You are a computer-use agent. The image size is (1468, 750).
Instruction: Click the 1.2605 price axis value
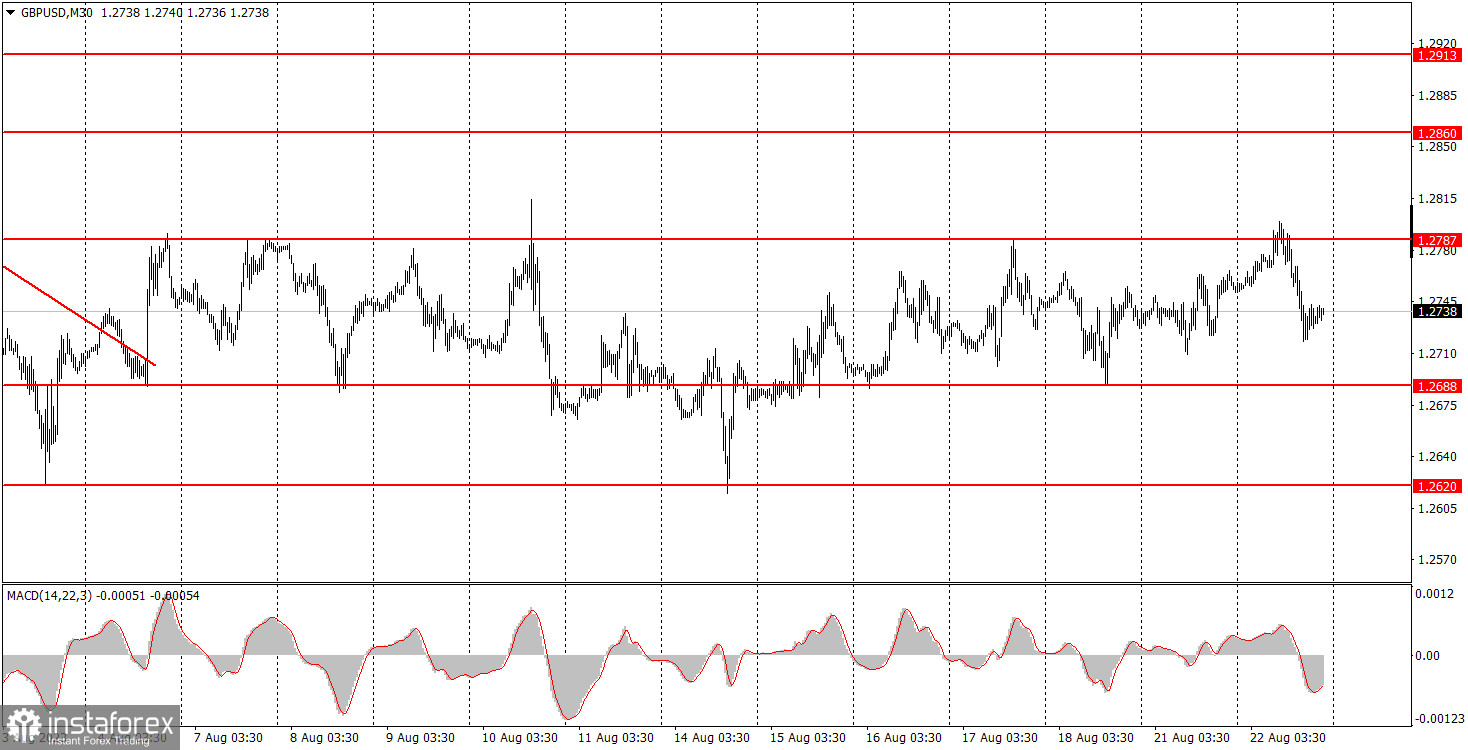(1436, 509)
